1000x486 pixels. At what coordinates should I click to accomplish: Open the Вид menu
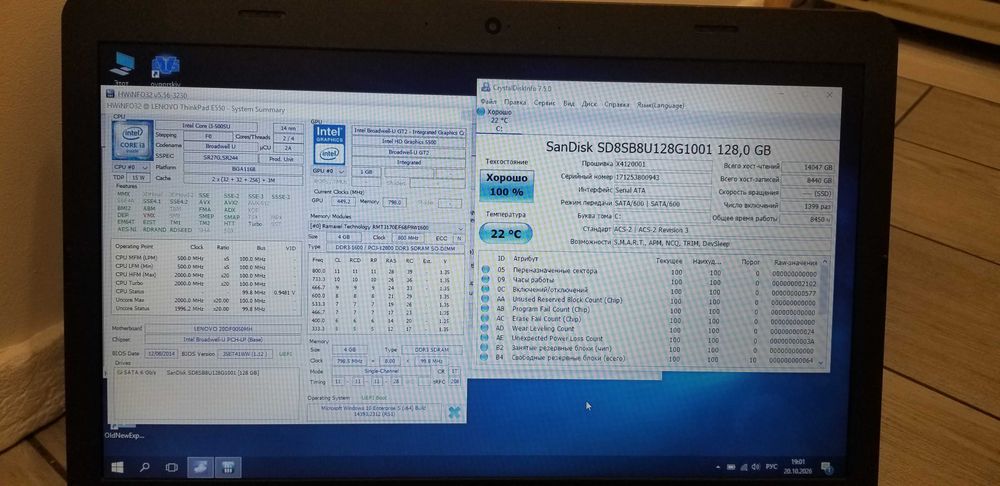coord(569,103)
